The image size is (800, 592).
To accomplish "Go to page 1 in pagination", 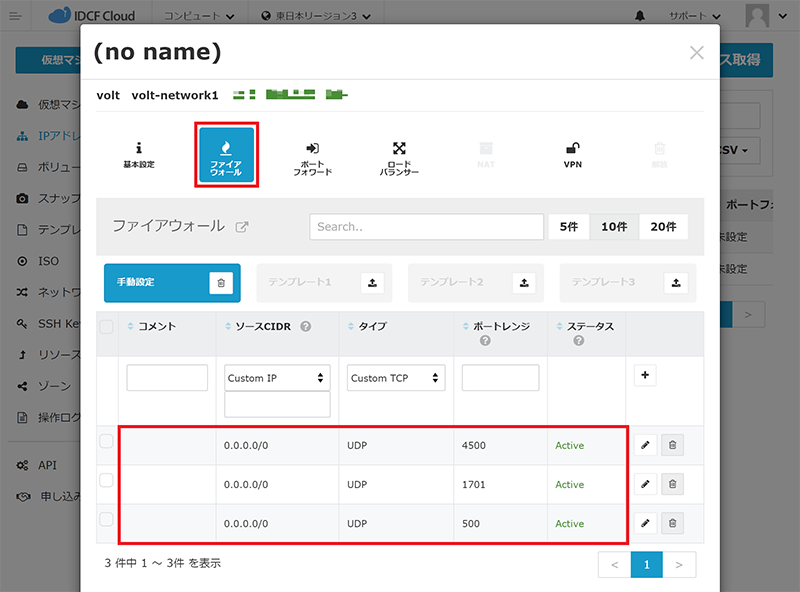I will (x=646, y=565).
